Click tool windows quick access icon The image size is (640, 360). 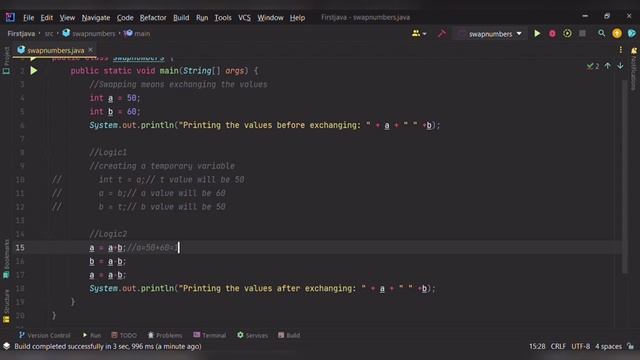[7, 346]
